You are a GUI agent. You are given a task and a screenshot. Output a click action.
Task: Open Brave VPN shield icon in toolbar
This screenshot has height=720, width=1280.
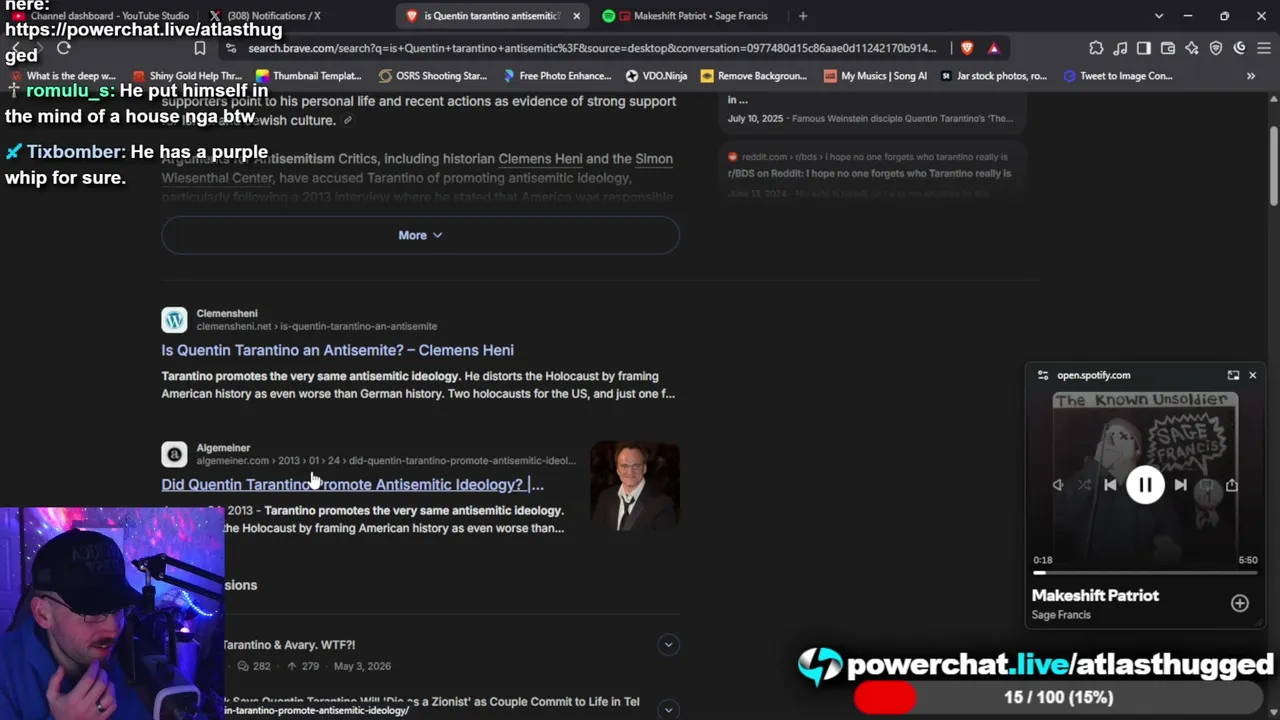1216,48
